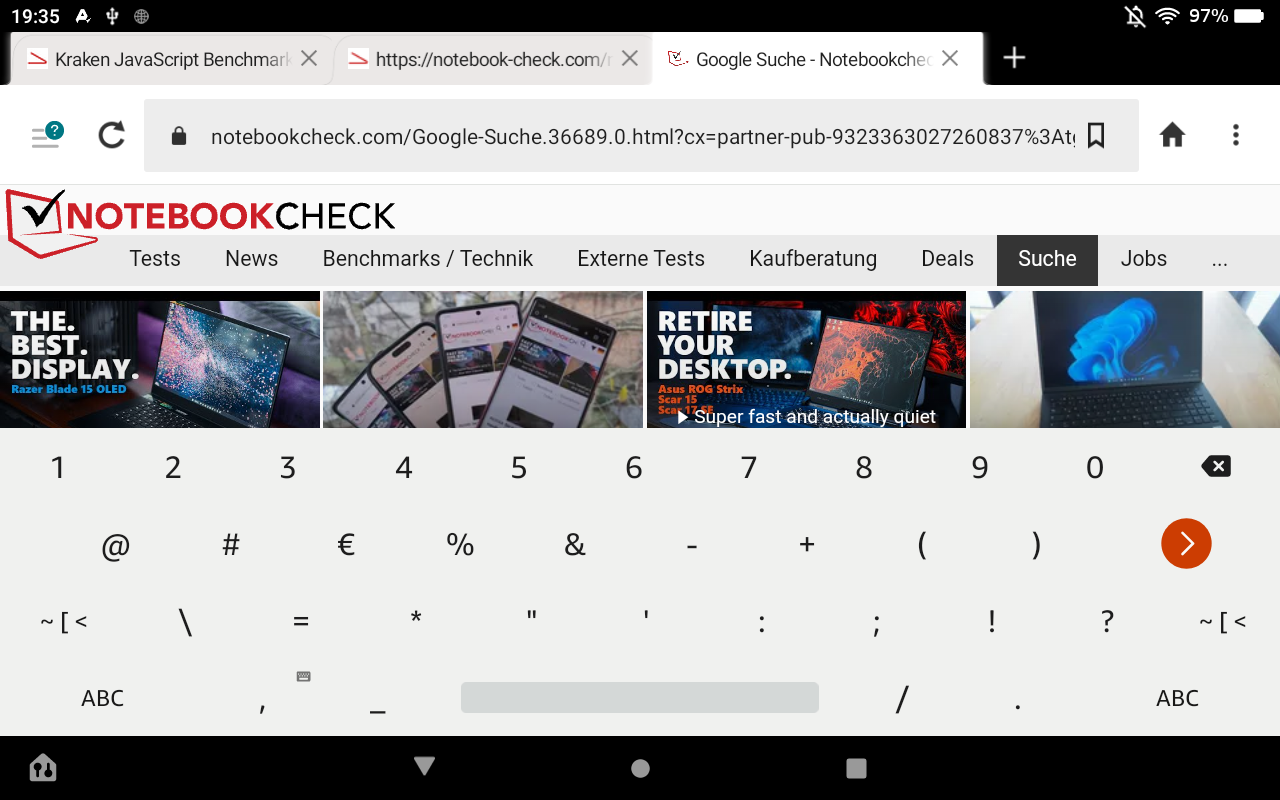Tap the equals sign key
1280x800 pixels.
pyautogui.click(x=301, y=622)
